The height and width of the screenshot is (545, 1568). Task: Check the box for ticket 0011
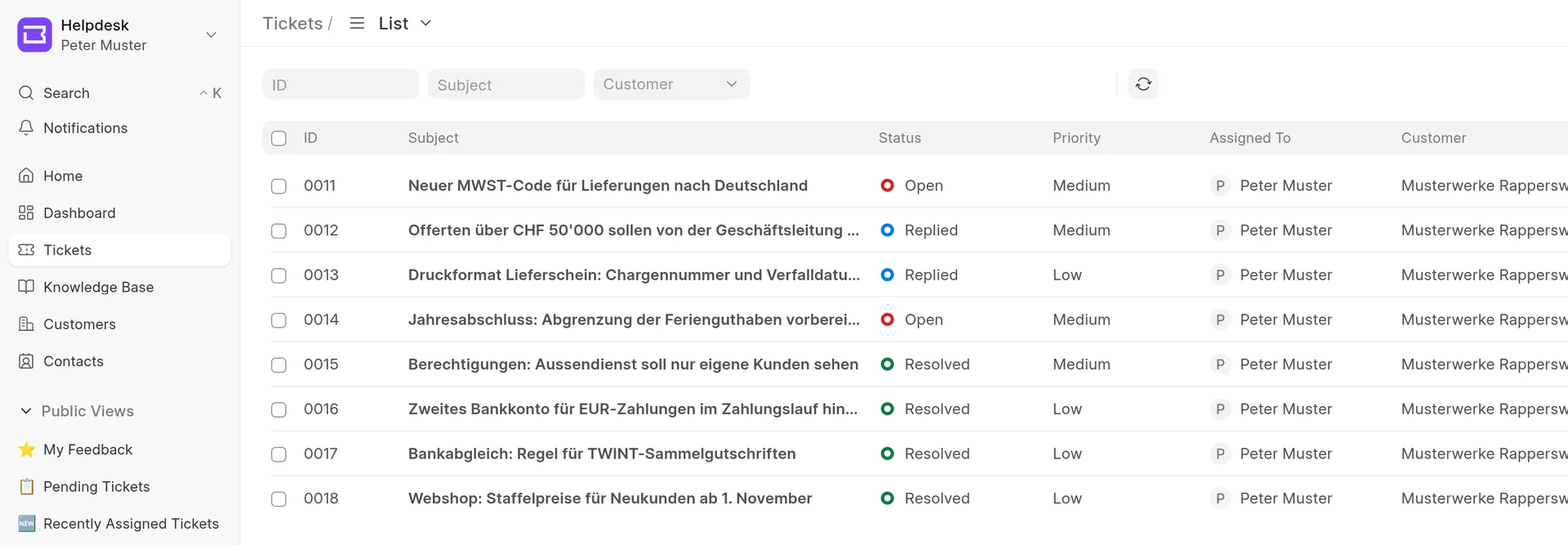[278, 186]
